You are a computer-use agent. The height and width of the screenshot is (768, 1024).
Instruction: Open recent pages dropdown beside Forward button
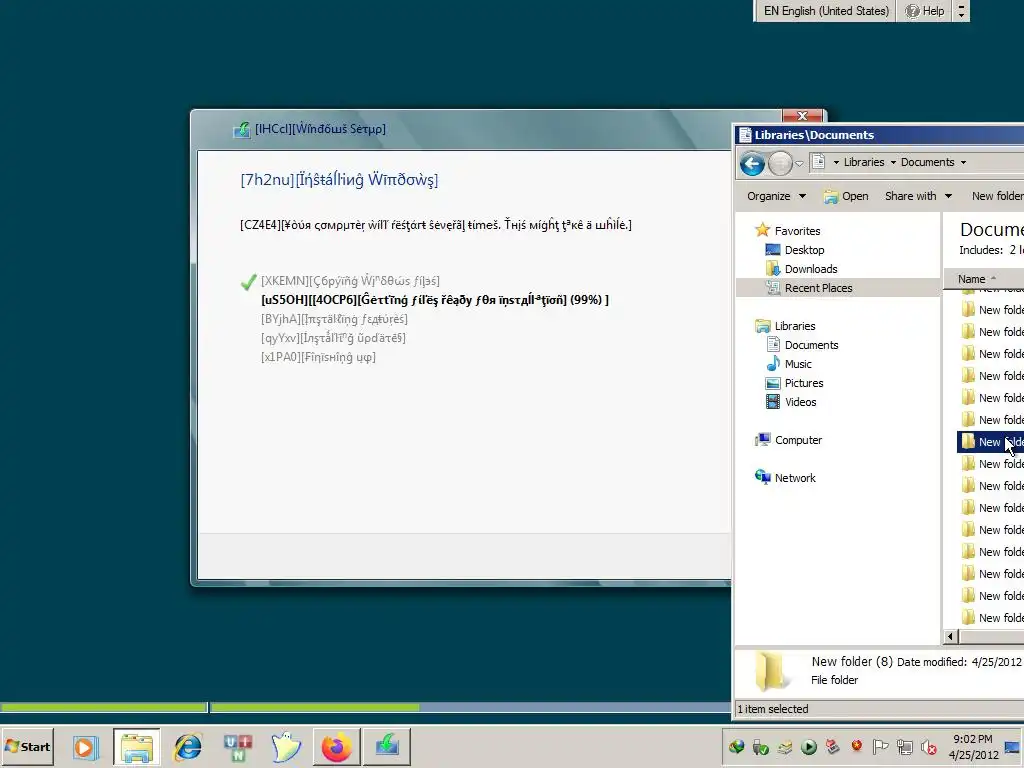pyautogui.click(x=799, y=163)
